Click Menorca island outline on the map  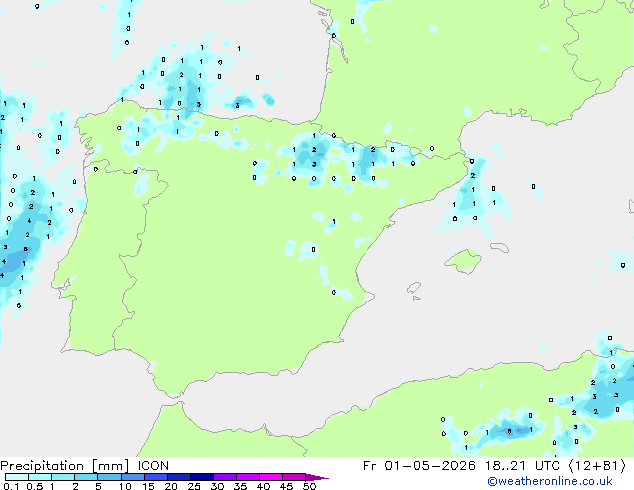(x=499, y=247)
